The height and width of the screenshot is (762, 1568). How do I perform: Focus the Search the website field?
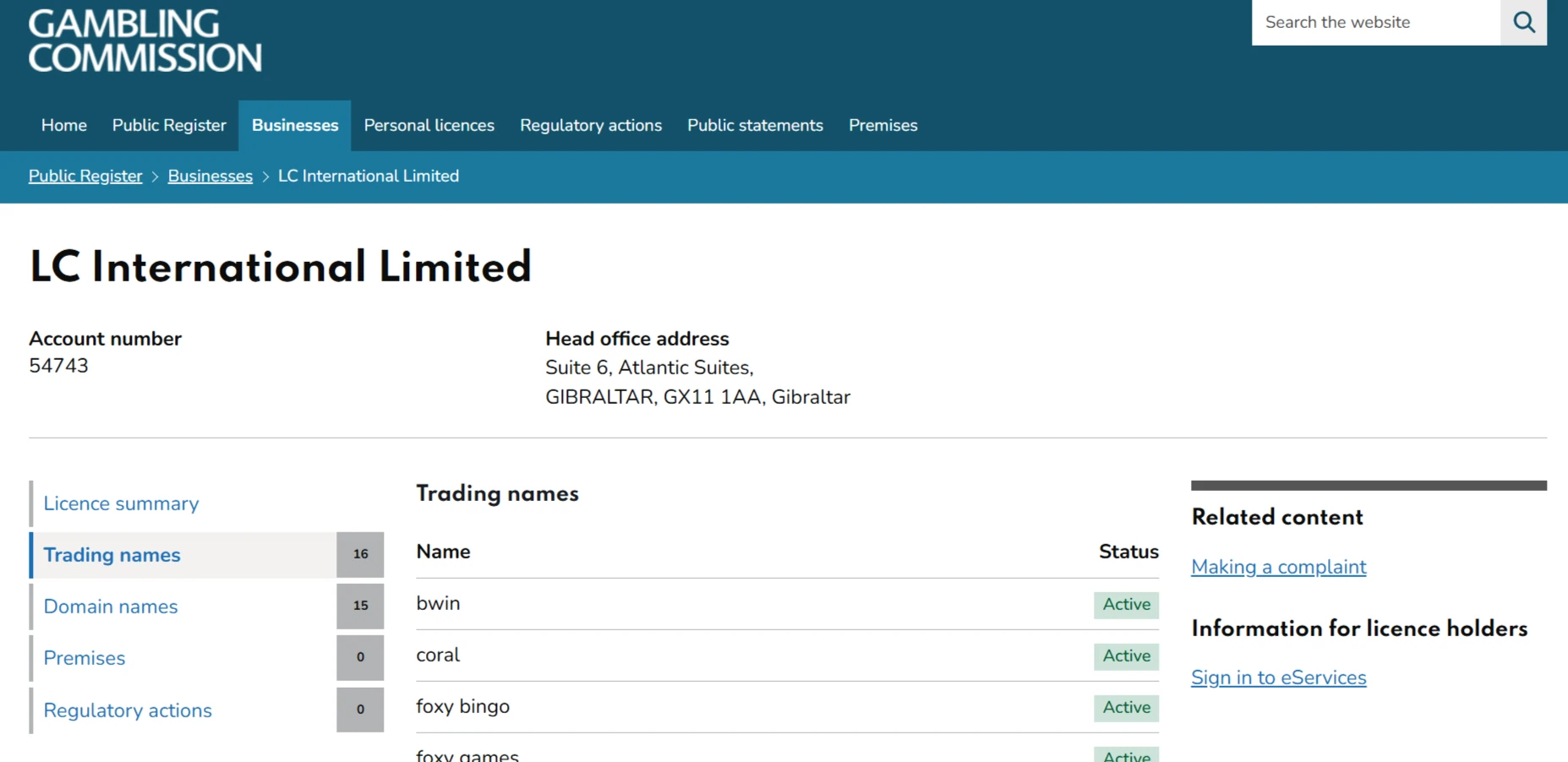pos(1376,22)
